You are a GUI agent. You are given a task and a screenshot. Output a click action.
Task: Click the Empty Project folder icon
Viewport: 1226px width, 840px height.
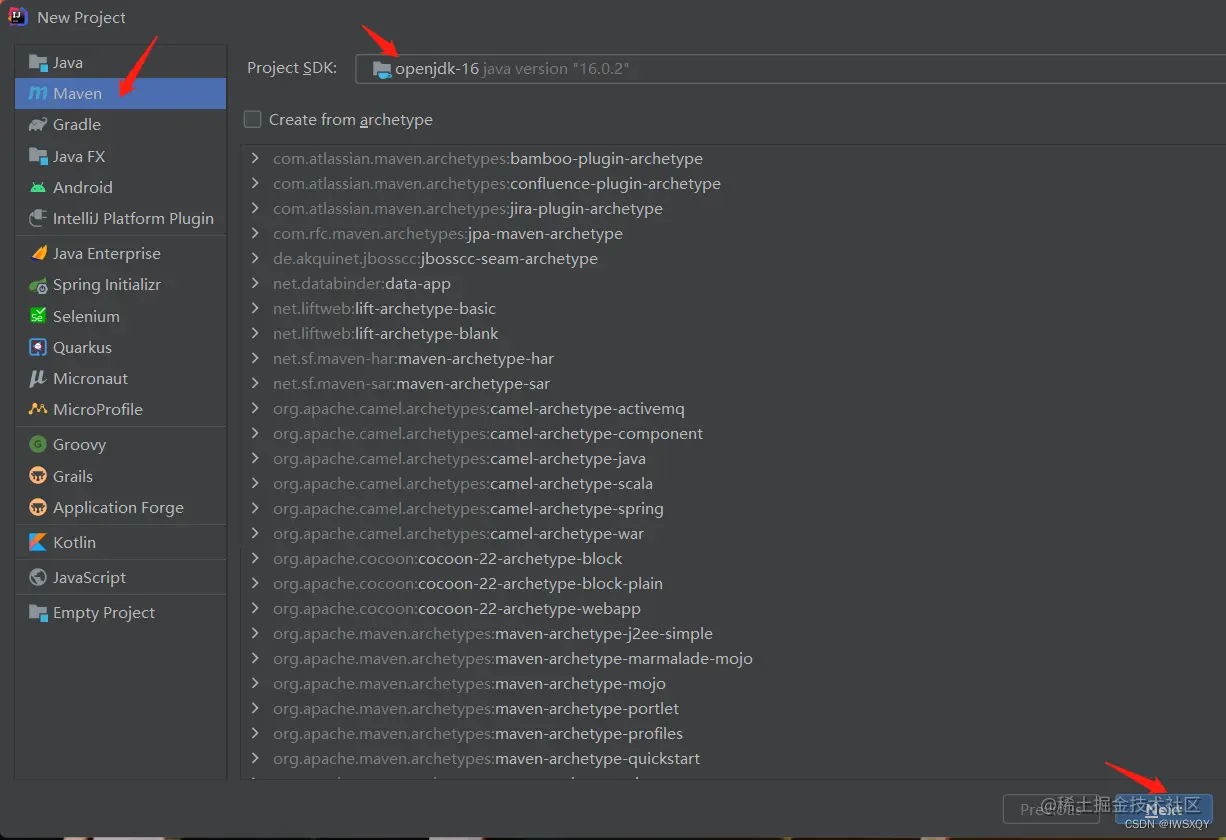tap(38, 612)
